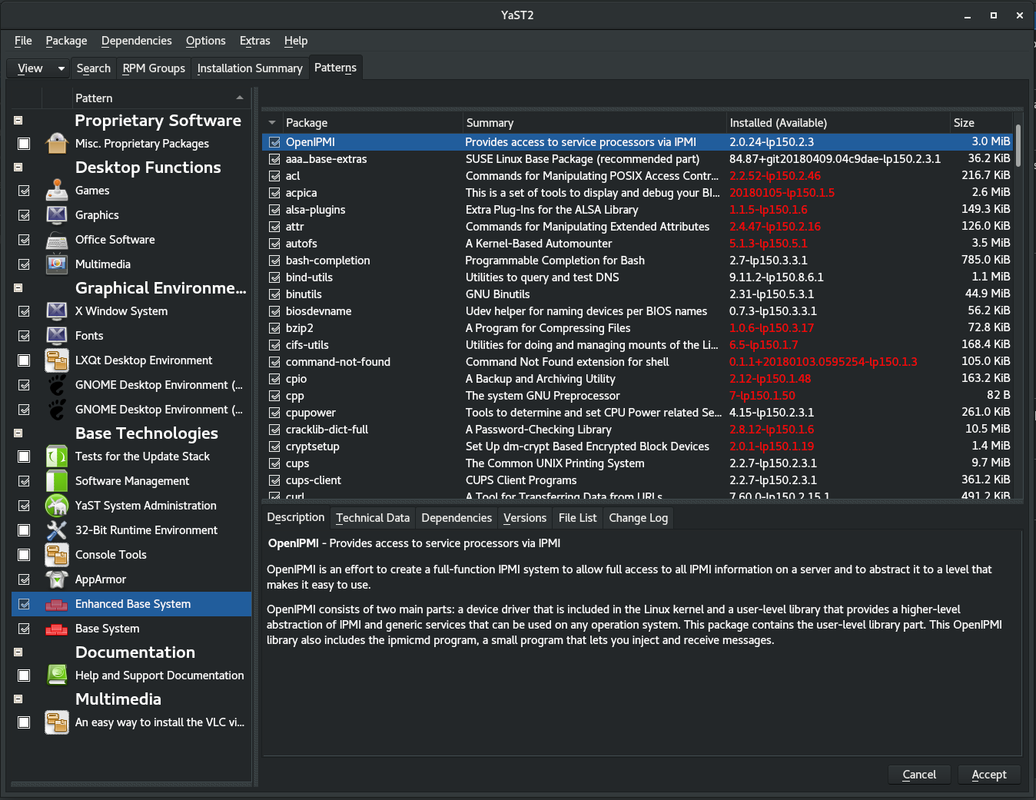Click the AppArmor shield icon
The image size is (1036, 800).
[x=57, y=579]
